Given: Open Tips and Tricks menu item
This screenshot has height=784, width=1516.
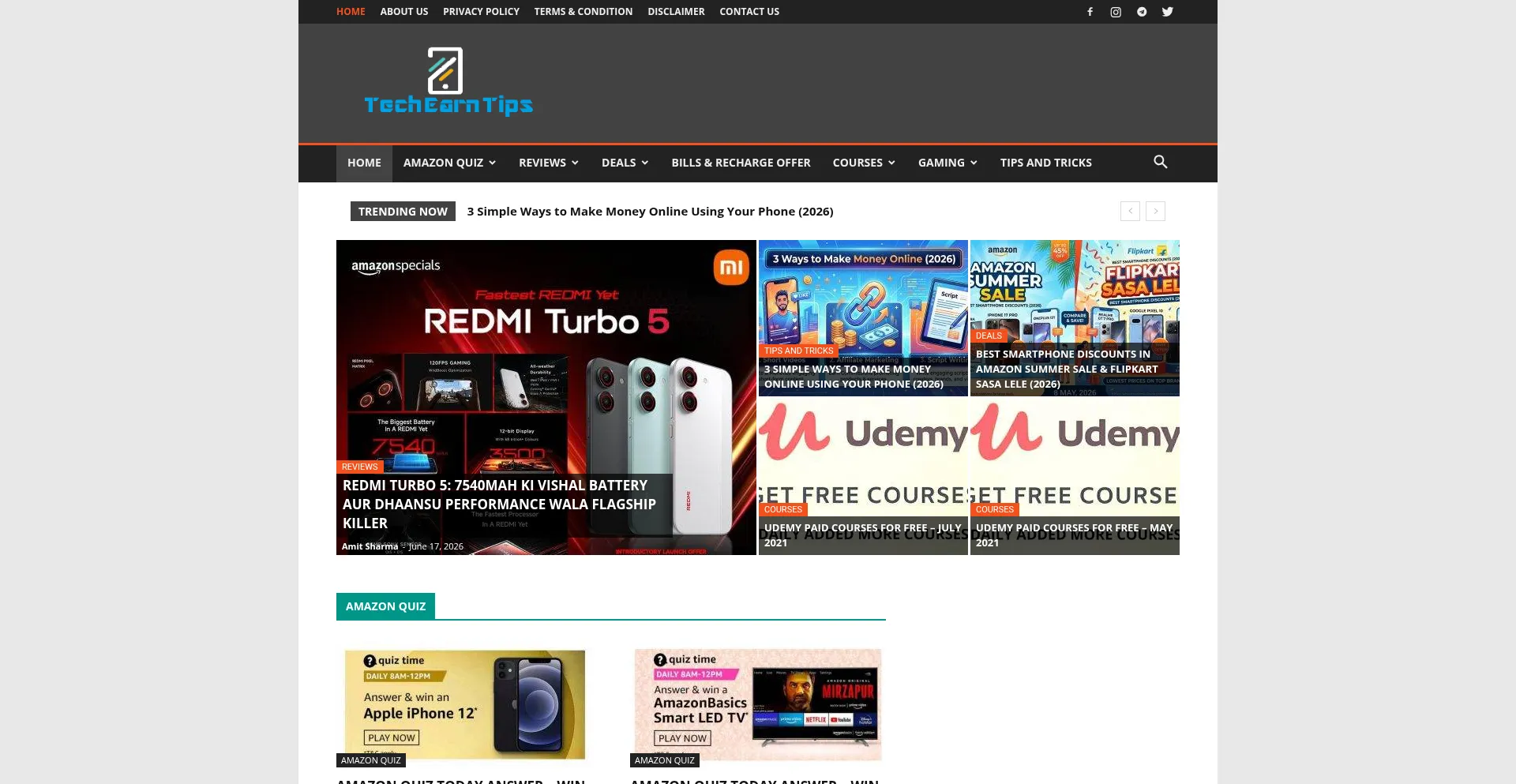Looking at the screenshot, I should tap(1045, 163).
